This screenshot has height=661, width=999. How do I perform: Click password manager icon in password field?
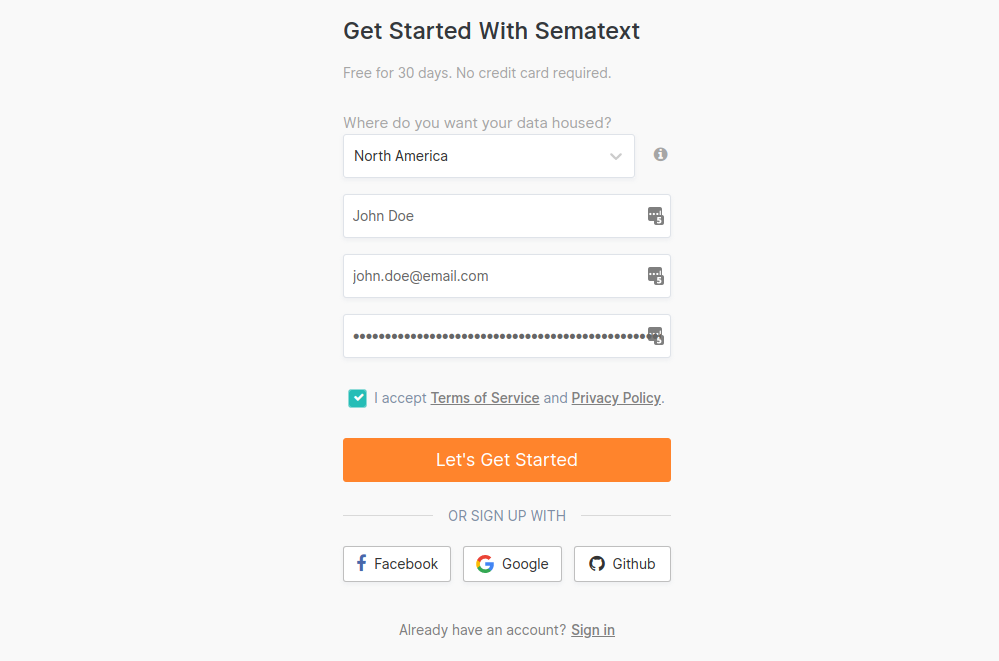point(656,336)
